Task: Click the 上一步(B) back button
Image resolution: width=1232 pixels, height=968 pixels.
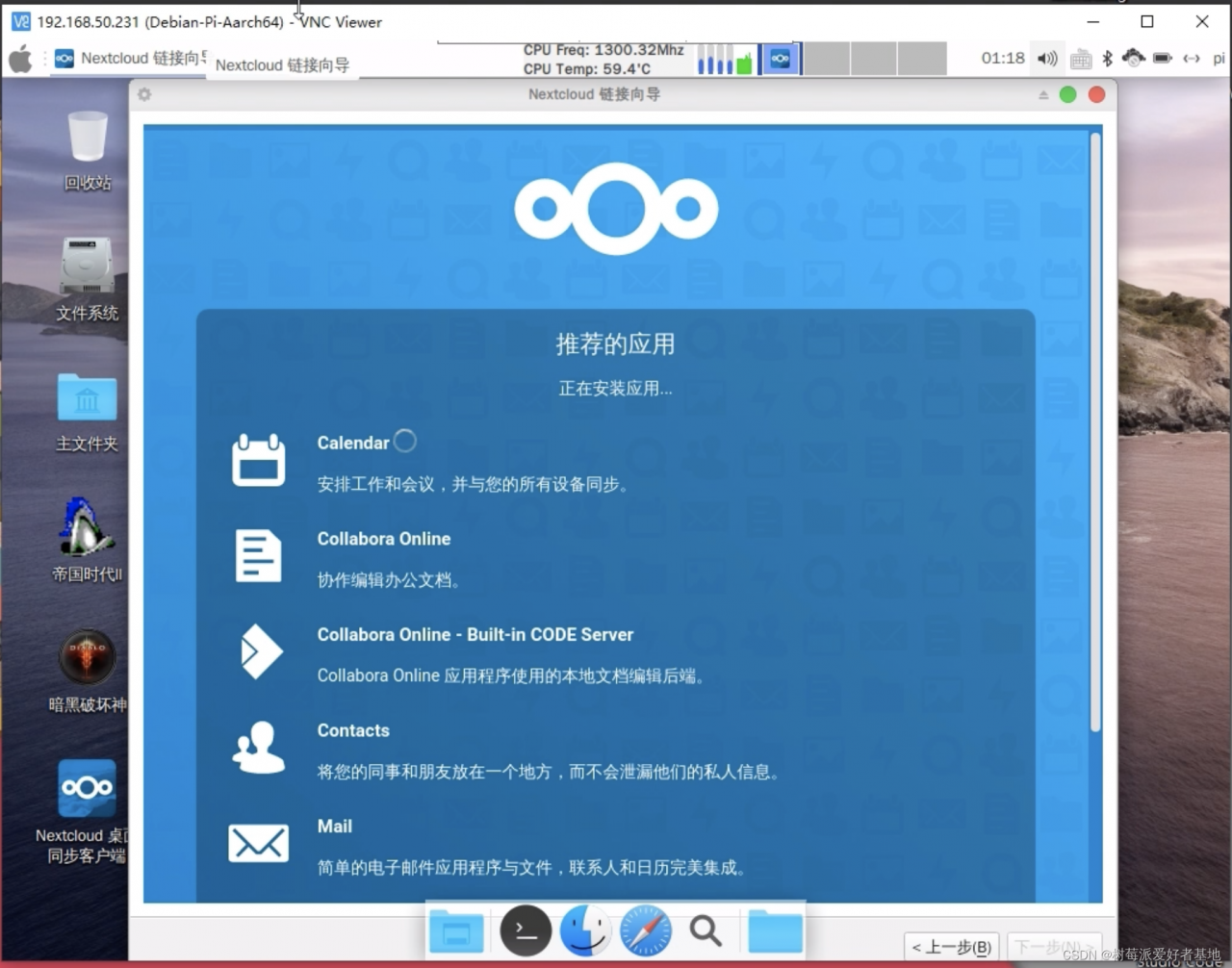Action: coord(952,947)
